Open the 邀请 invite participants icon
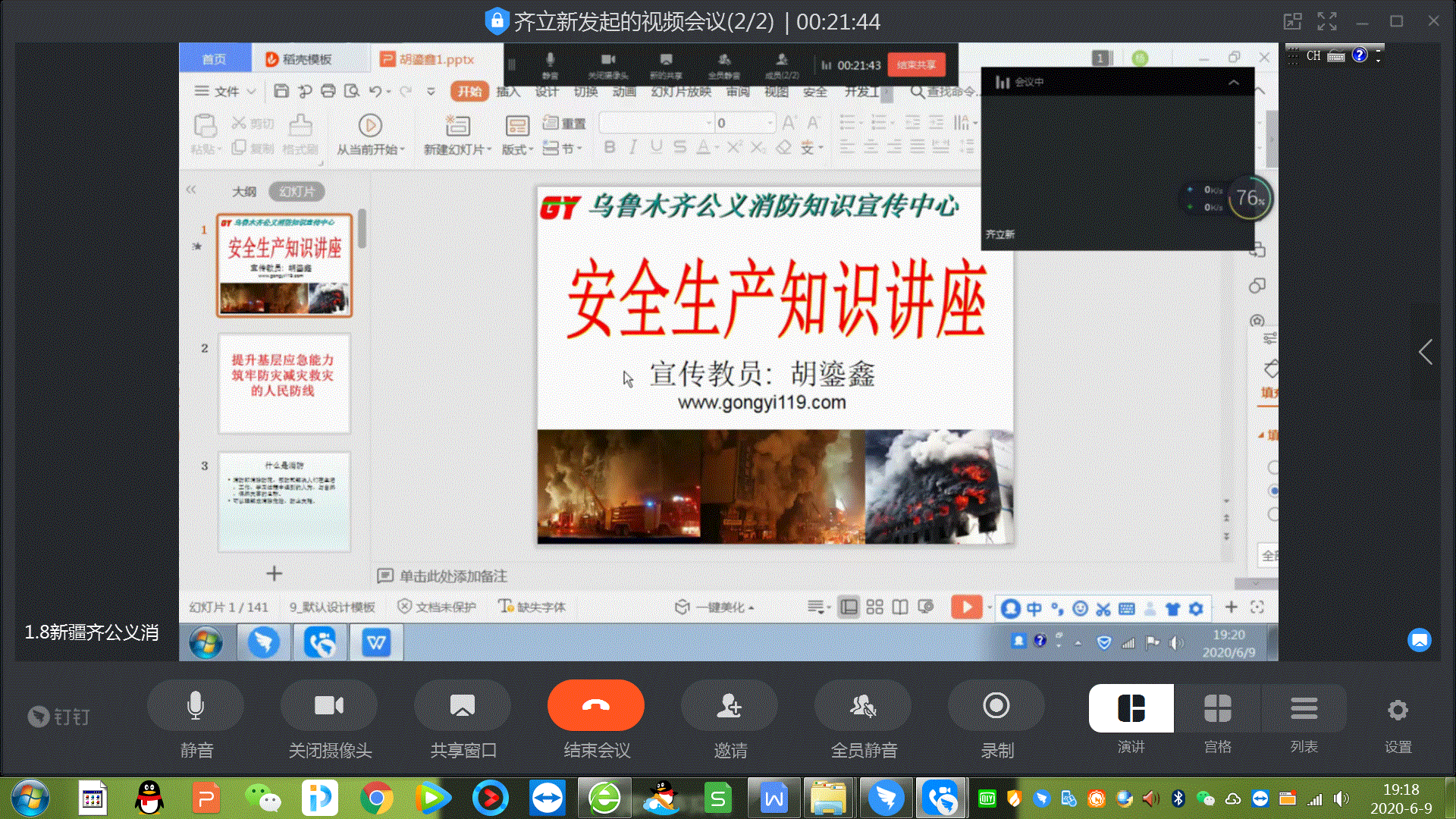Image resolution: width=1456 pixels, height=819 pixels. point(730,706)
